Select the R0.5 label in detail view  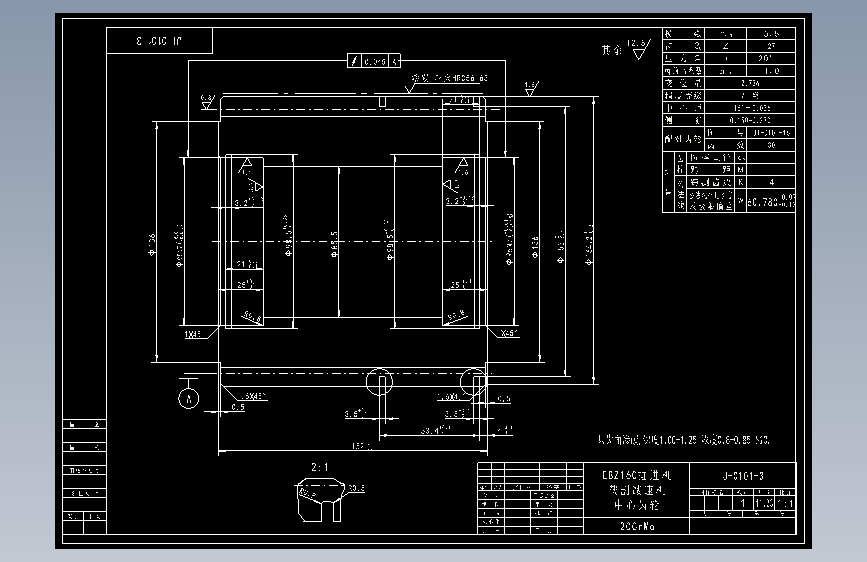click(x=356, y=488)
